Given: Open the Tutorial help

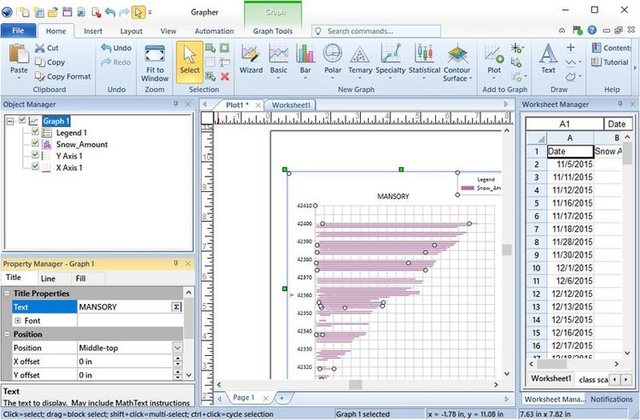Looking at the screenshot, I should click(x=610, y=62).
